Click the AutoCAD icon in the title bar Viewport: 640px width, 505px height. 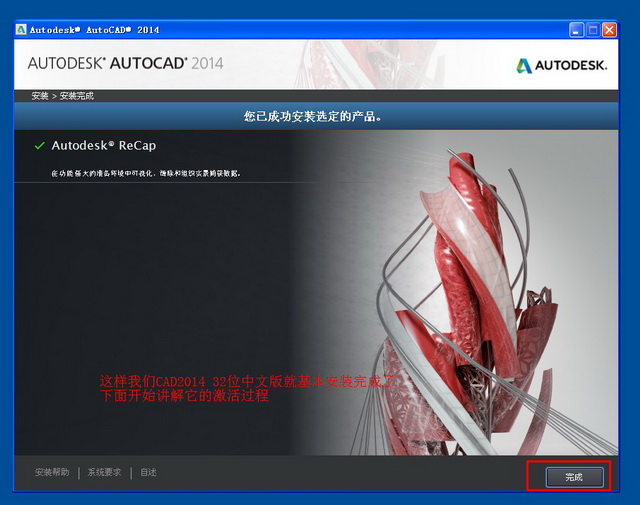(20, 30)
